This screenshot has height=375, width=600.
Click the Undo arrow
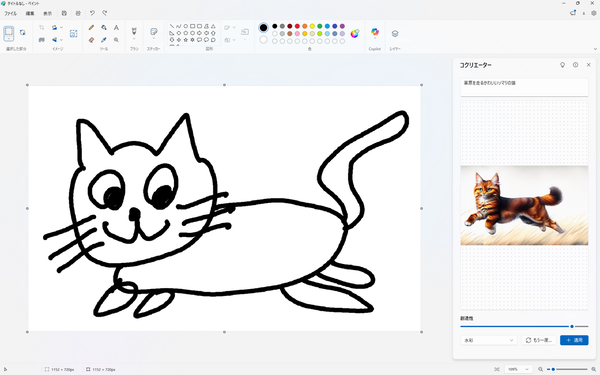point(92,13)
